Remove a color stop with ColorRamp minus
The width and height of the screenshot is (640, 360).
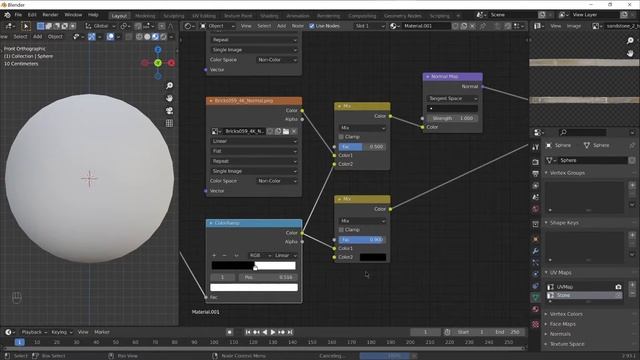[x=224, y=256]
